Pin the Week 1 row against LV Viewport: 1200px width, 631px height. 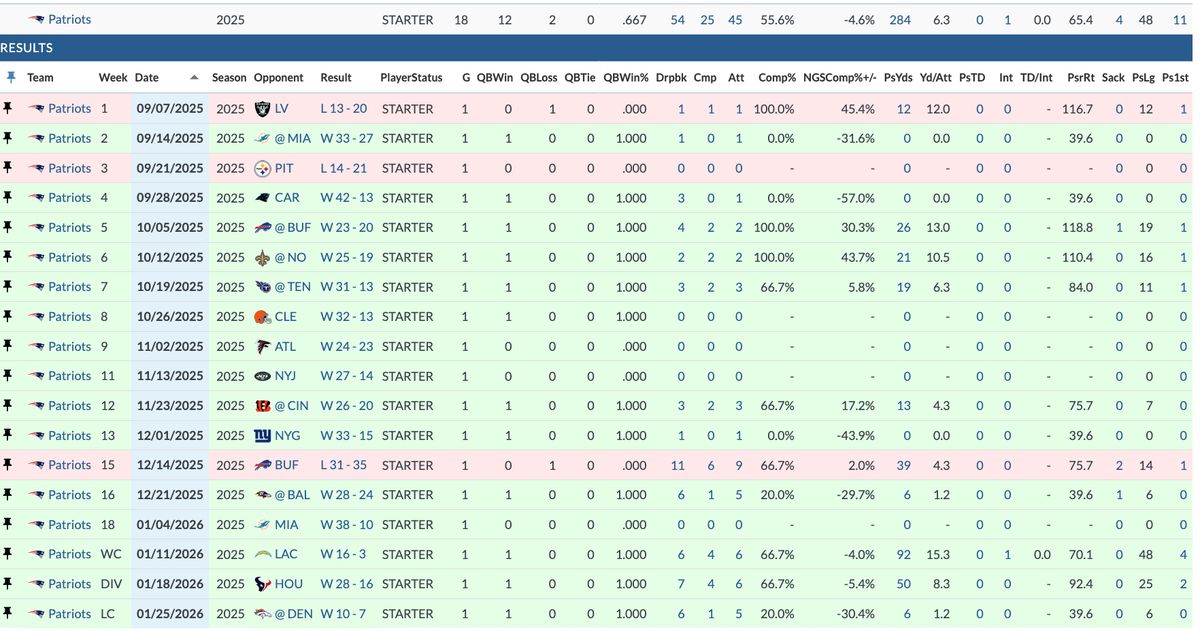(x=10, y=109)
